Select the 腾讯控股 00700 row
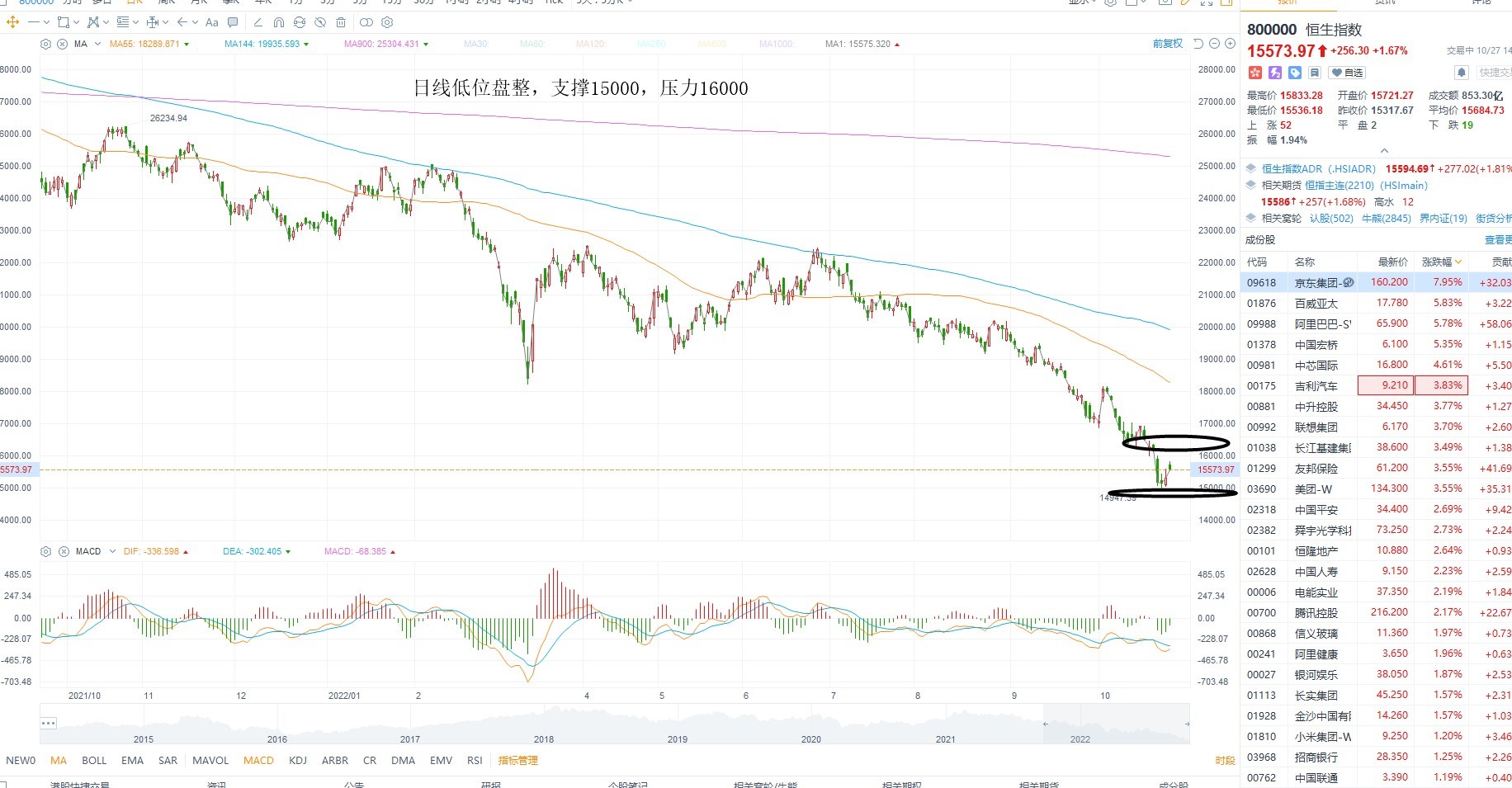This screenshot has height=788, width=1512. point(1376,612)
